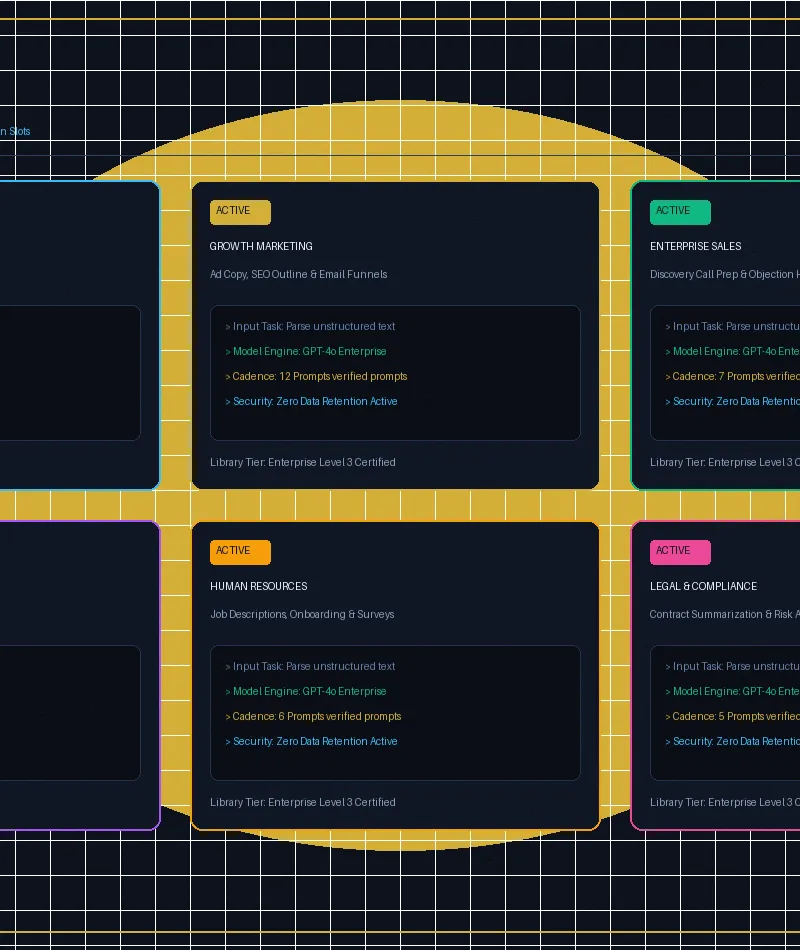Viewport: 800px width, 950px height.
Task: Click the Input Task line in Enterprise Sales
Action: 732,326
